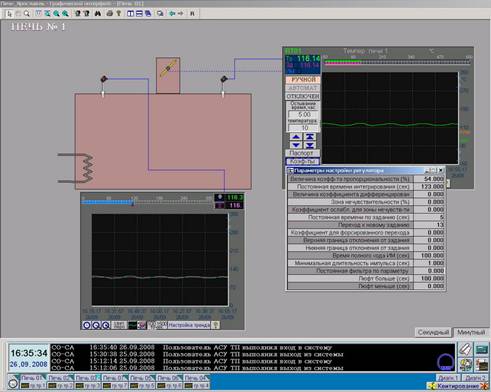This screenshot has width=491, height=392.
Task: Click the right arrow navigation icon in the toolbar
Action: coord(181,14)
